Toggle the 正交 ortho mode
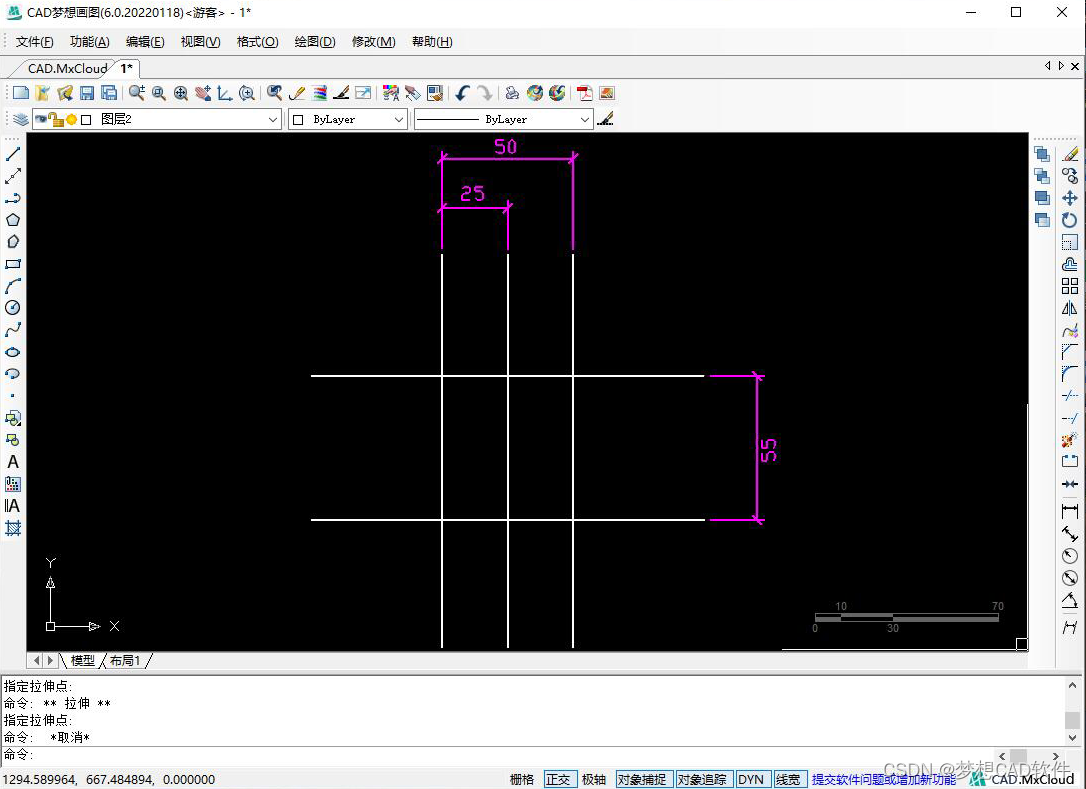 click(x=558, y=779)
